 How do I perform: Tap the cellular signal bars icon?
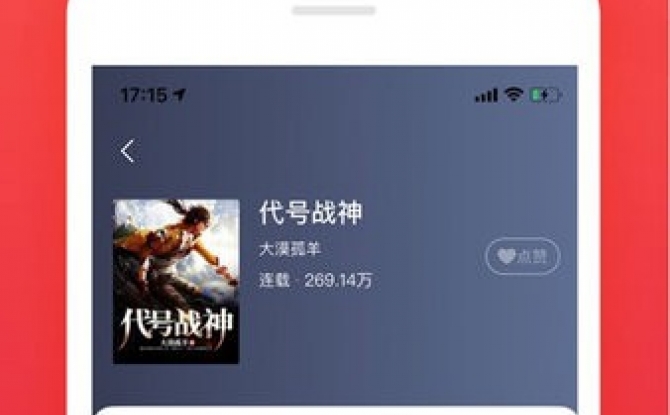coord(486,95)
